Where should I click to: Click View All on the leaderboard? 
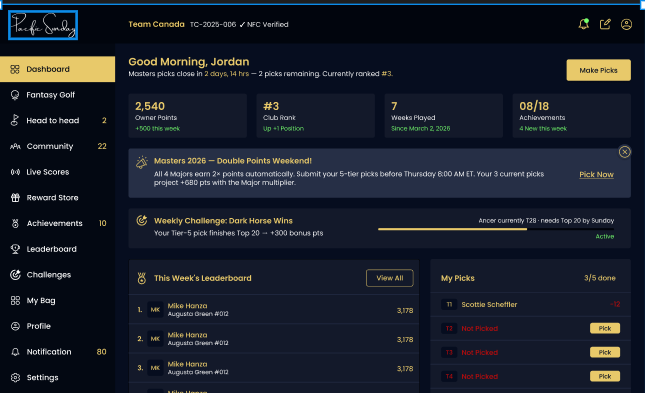pyautogui.click(x=390, y=278)
